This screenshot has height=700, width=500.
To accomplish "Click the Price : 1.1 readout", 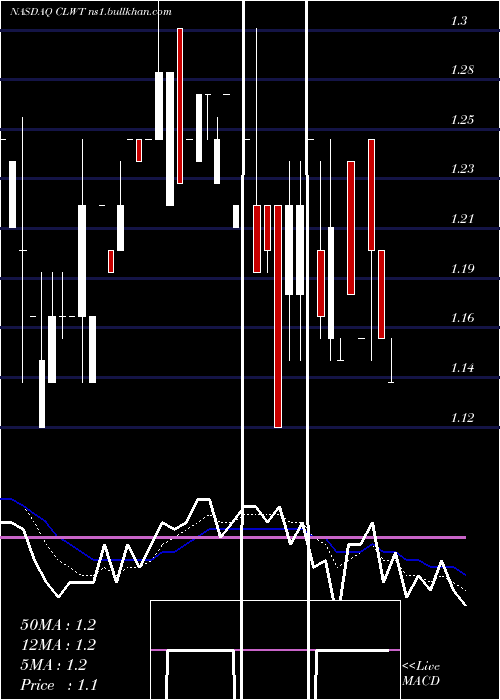I will 59,685.
